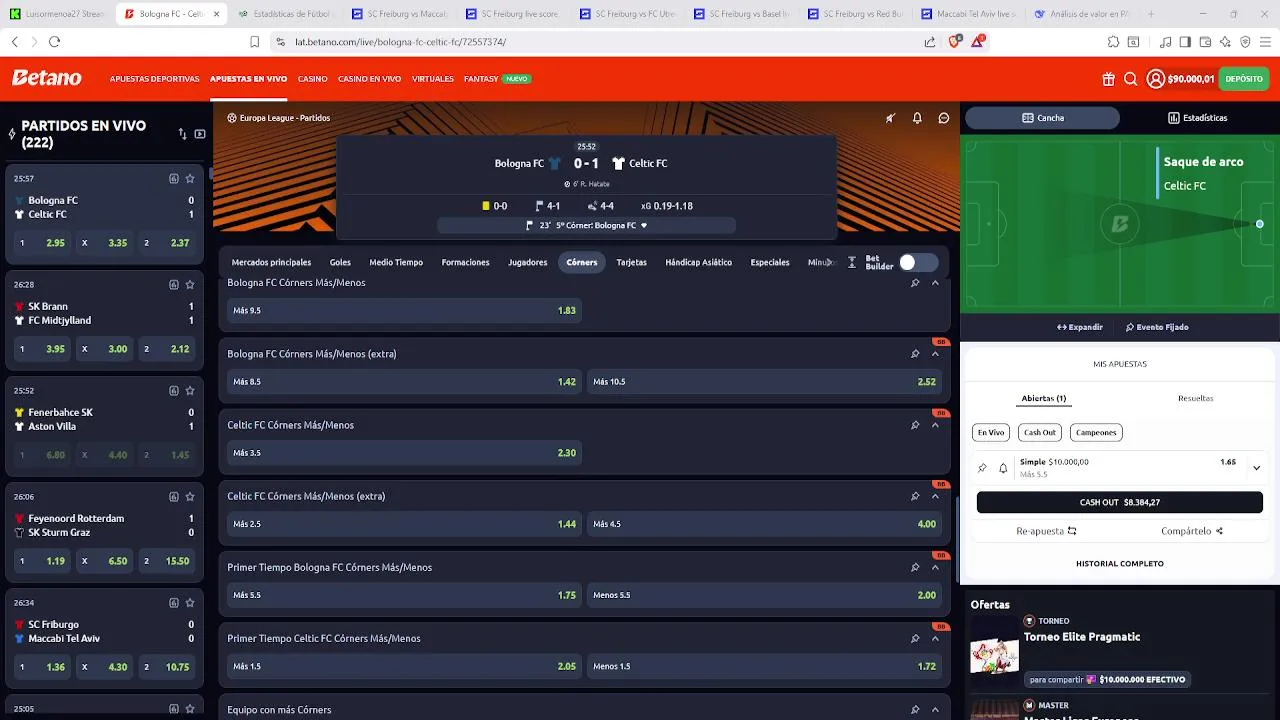The height and width of the screenshot is (720, 1280).
Task: Collapse the live matches sidebar panel icon
Action: [200, 134]
